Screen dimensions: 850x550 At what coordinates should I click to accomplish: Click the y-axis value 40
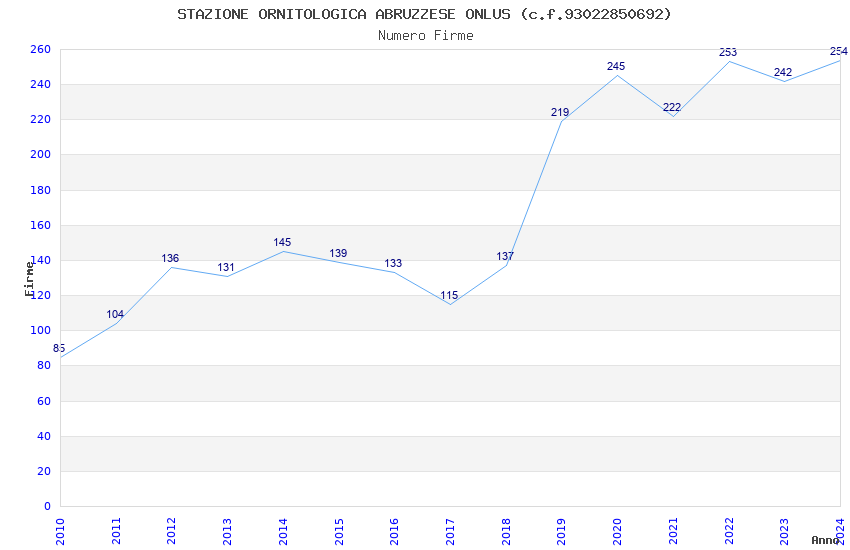(x=44, y=436)
